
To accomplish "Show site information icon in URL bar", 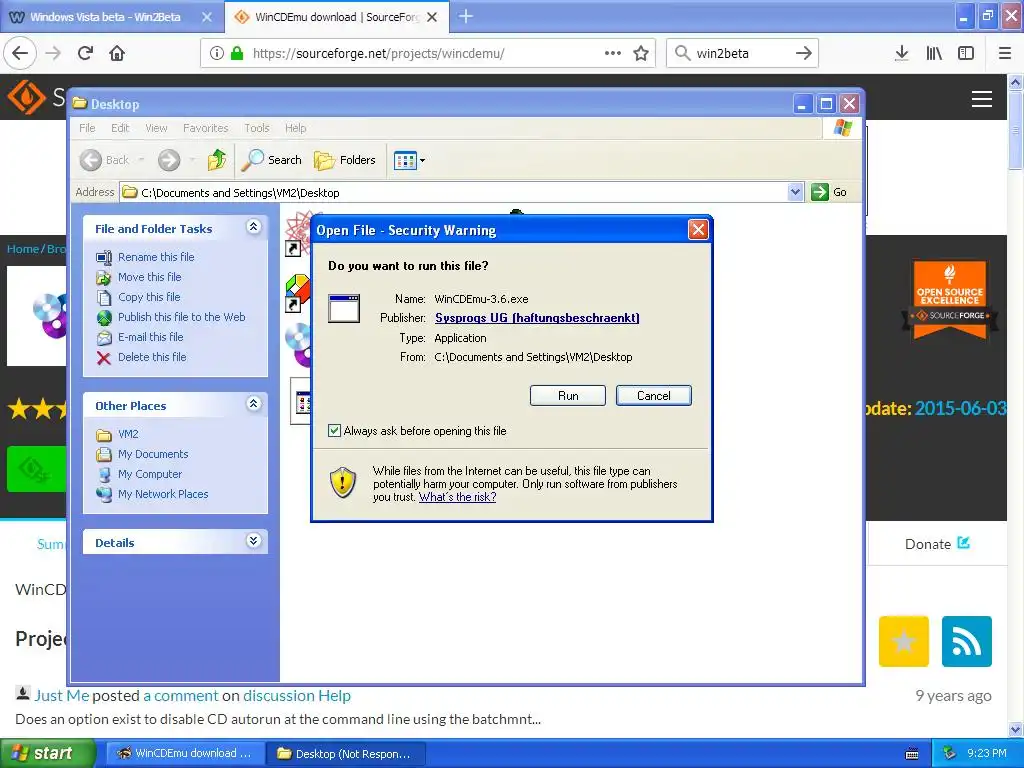I will [x=217, y=53].
